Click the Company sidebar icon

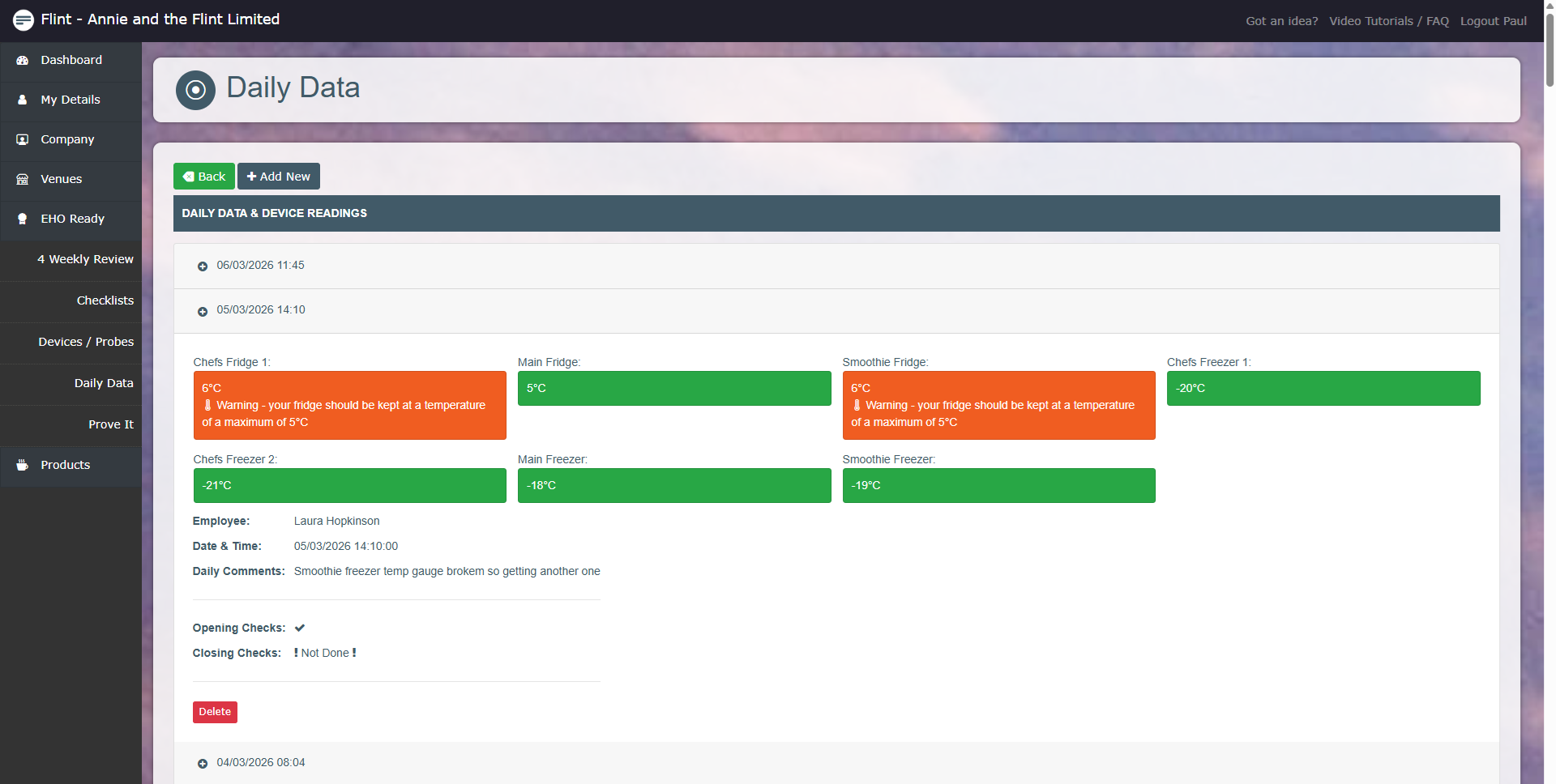tap(23, 140)
